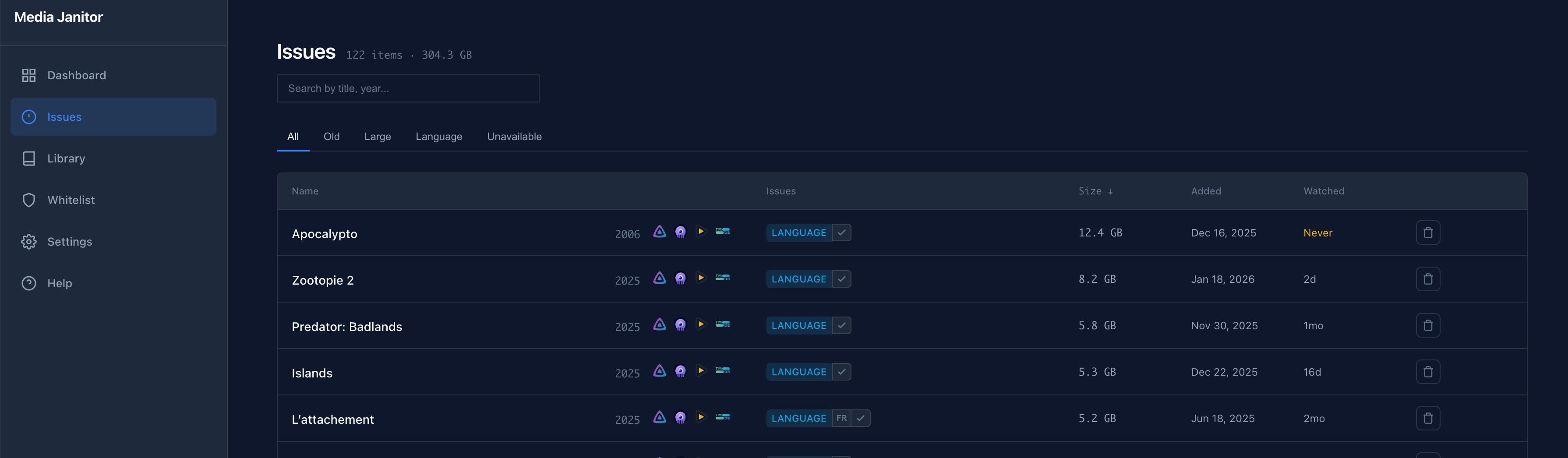
Task: Delete Islands using its trash icon
Action: [x=1427, y=372]
